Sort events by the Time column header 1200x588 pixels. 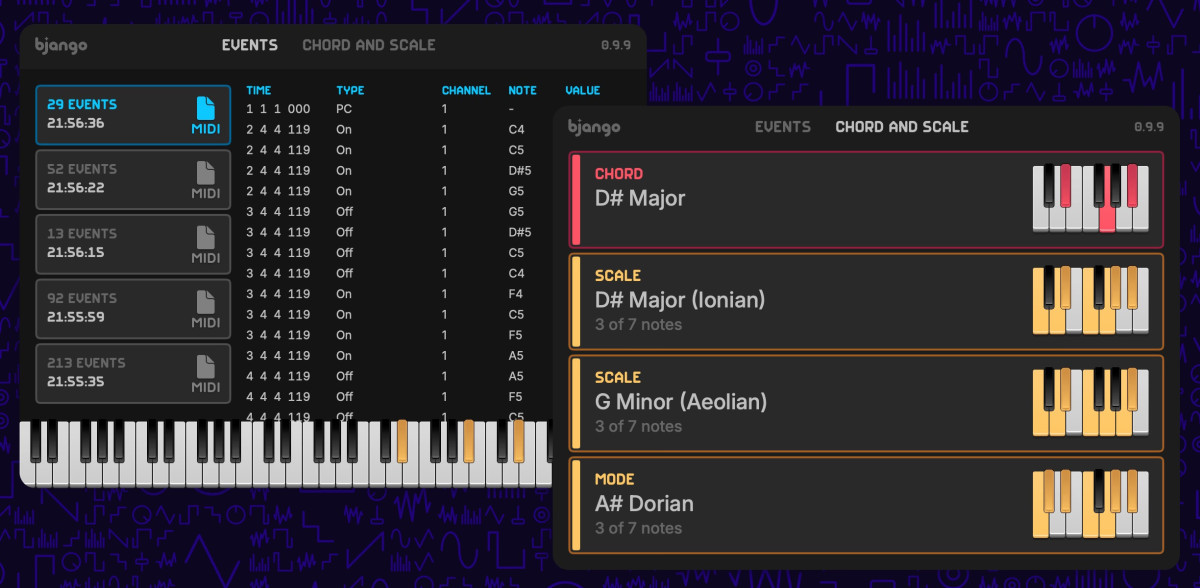coord(259,90)
